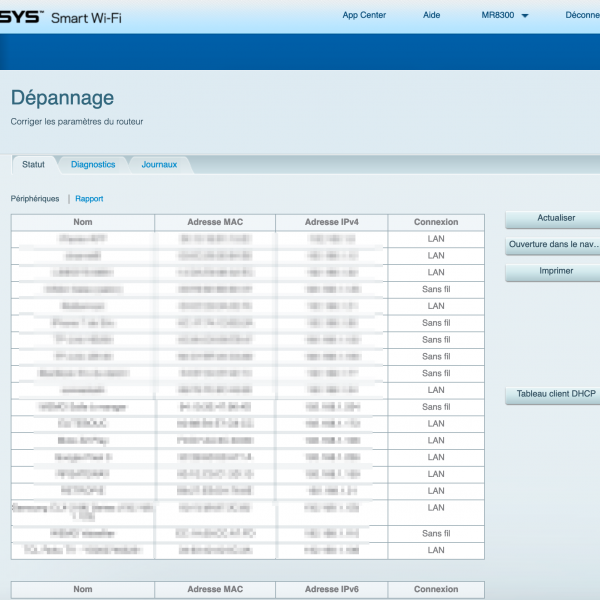Open the Journaux tab

click(x=159, y=164)
